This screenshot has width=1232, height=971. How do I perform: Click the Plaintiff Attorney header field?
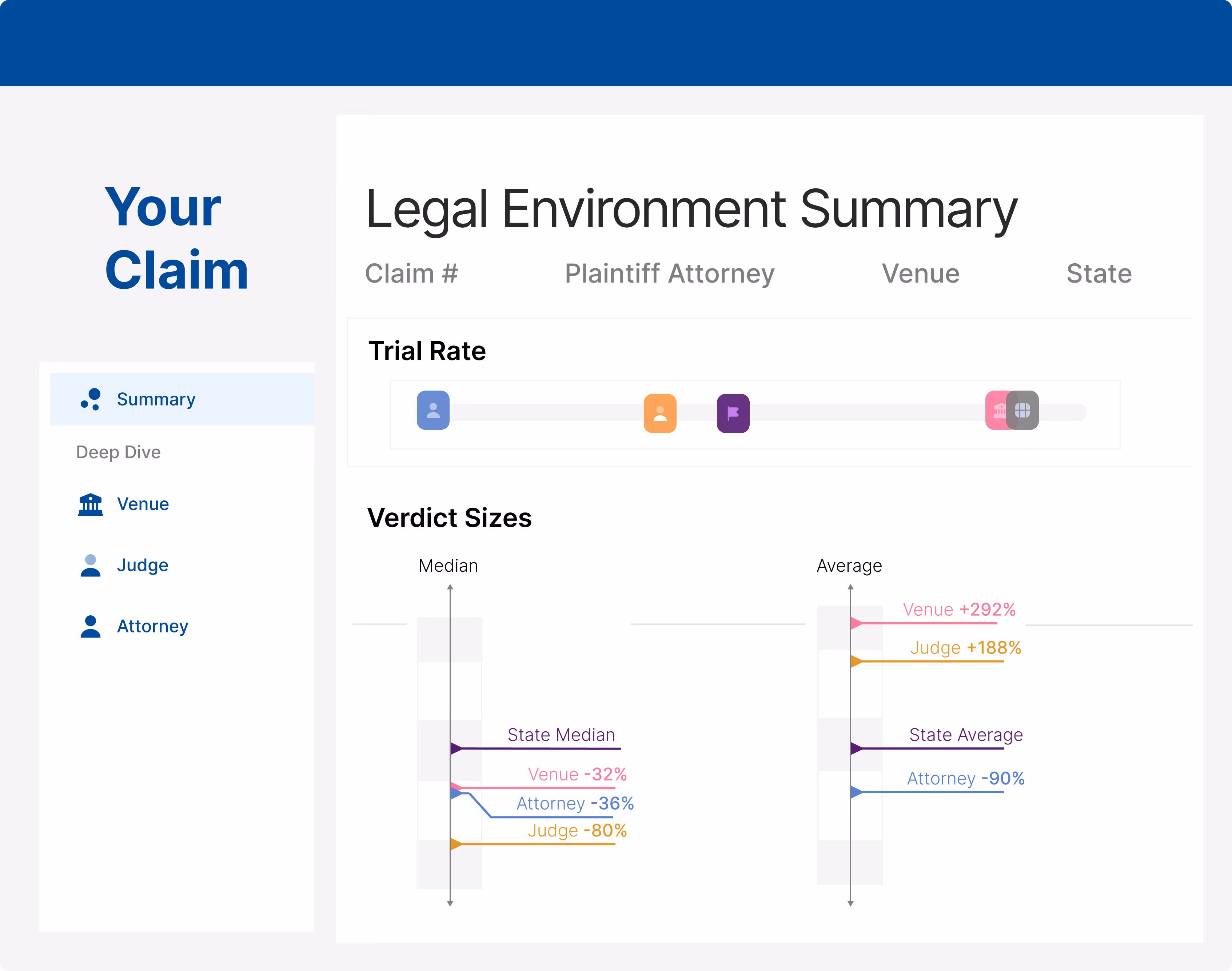(669, 273)
